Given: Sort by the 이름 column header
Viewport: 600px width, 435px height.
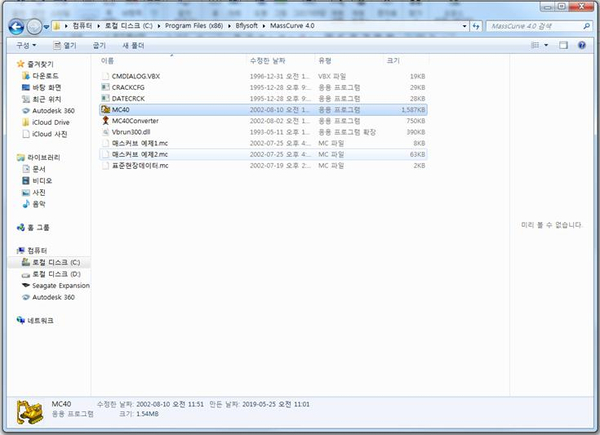Looking at the screenshot, I should click(108, 60).
